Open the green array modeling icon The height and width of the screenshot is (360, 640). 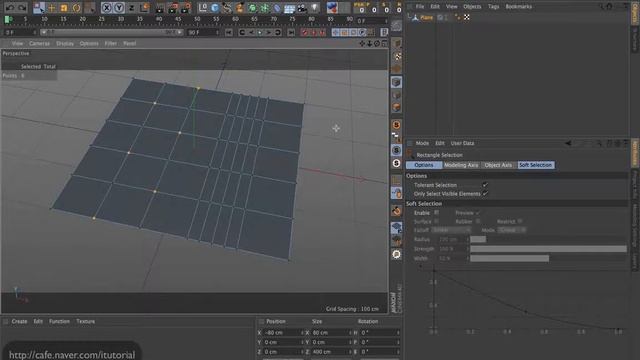[x=252, y=8]
